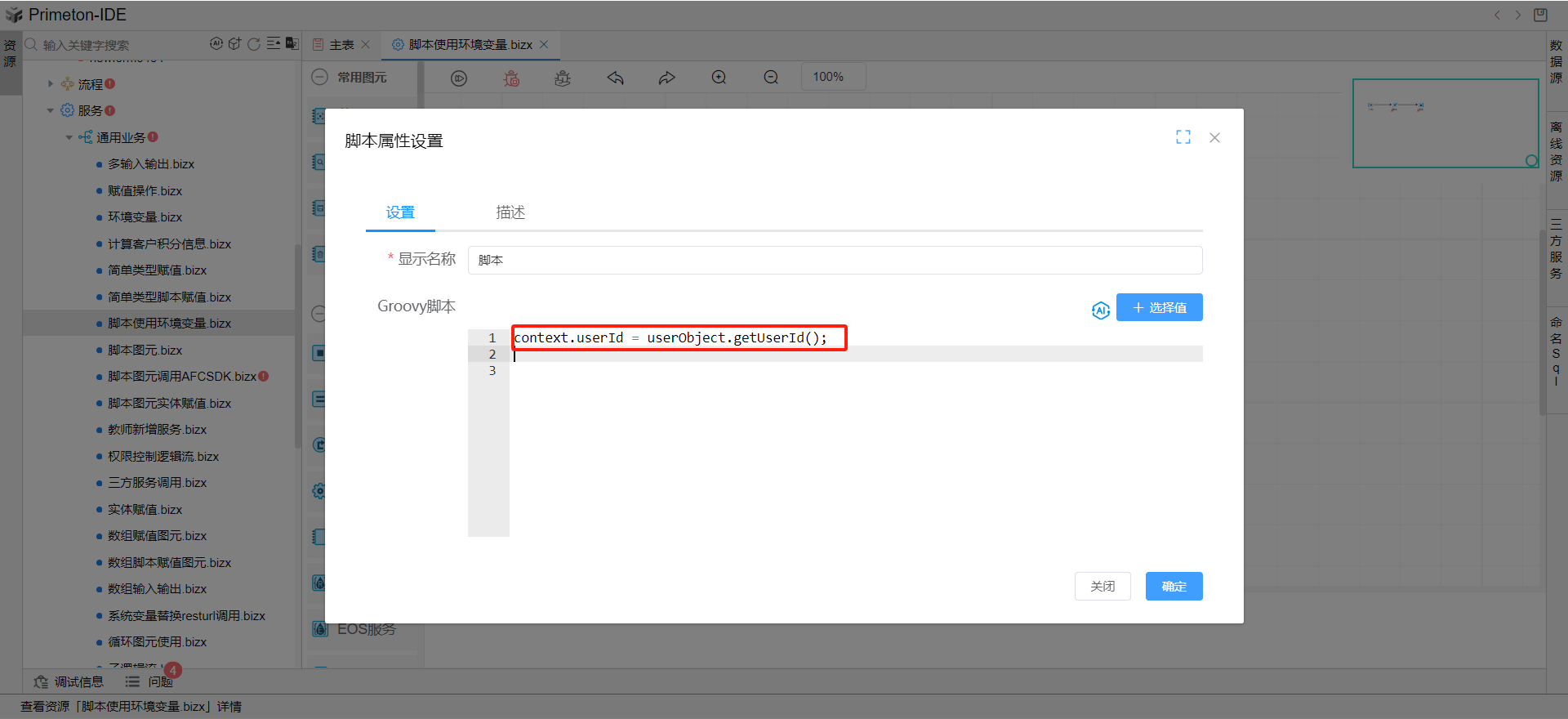Image resolution: width=1568 pixels, height=719 pixels.
Task: Collapse the 服务 tree node
Action: tap(51, 110)
